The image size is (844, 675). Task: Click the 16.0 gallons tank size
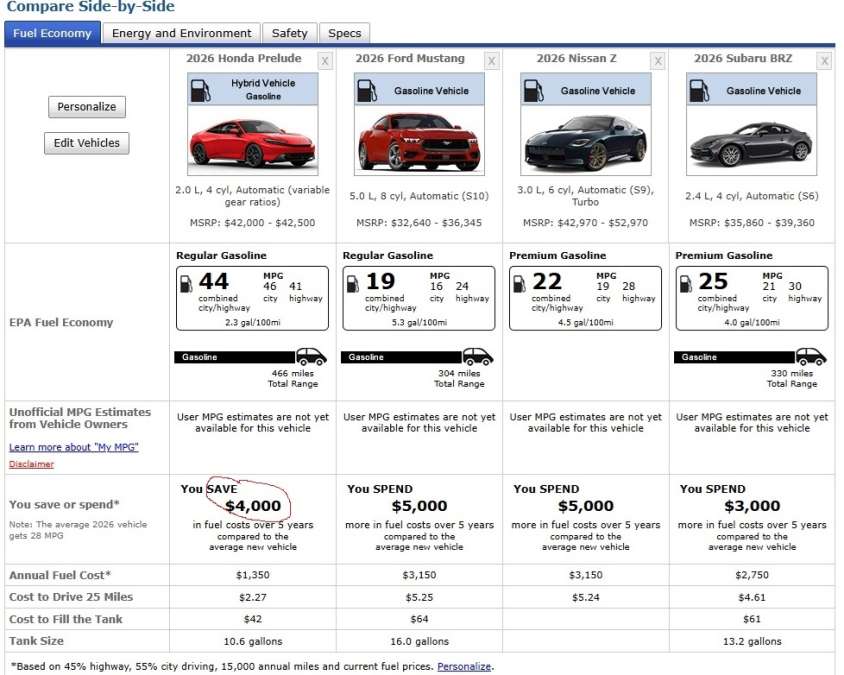pyautogui.click(x=419, y=641)
